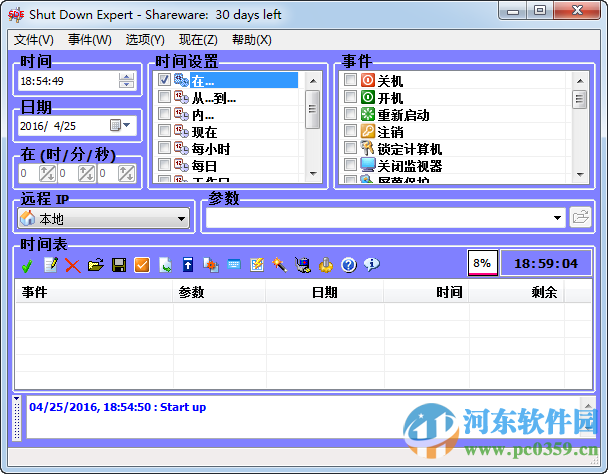This screenshot has width=608, height=474.
Task: Click the red X delete icon
Action: tap(73, 265)
